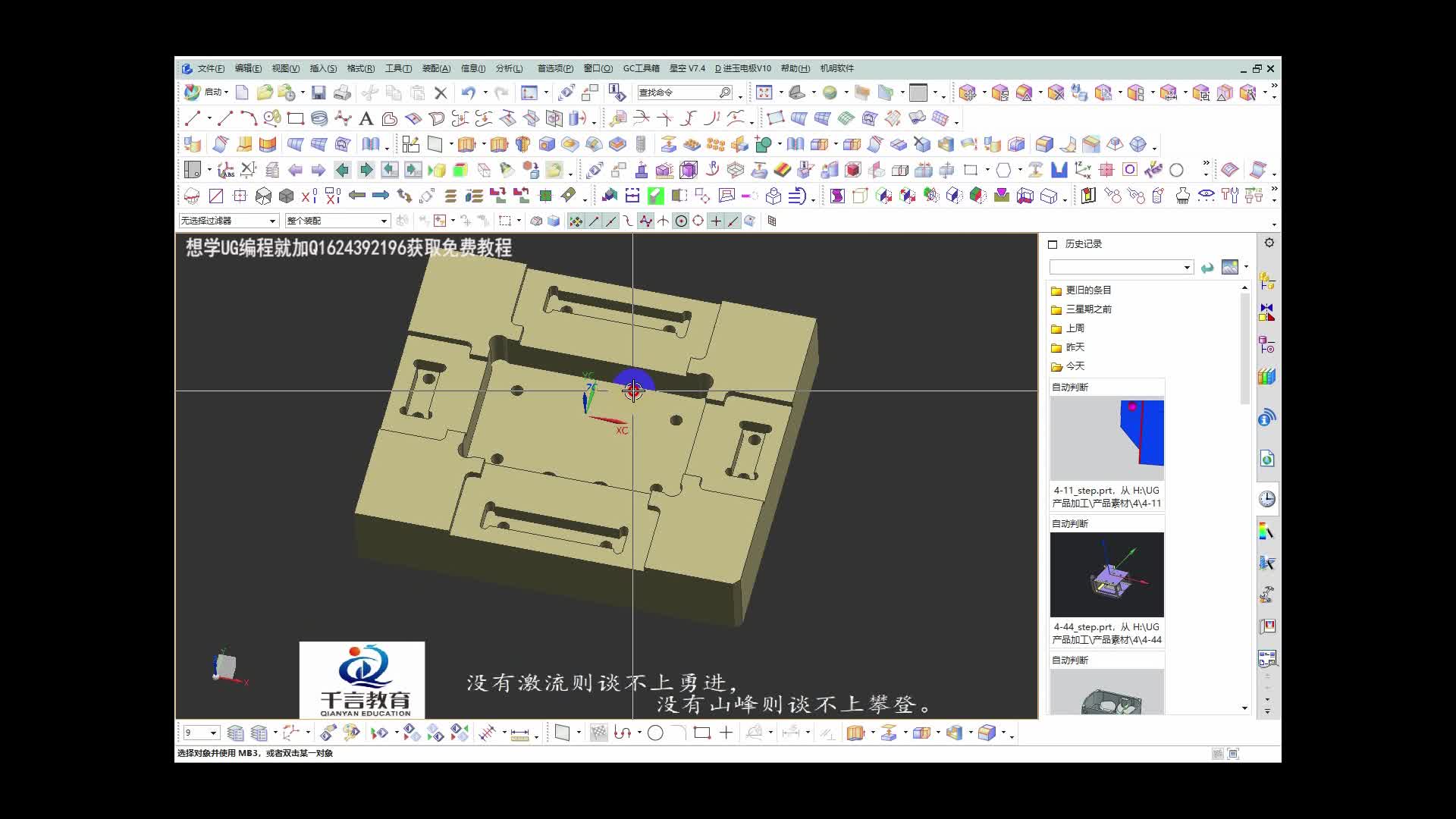Click the 4-44_step.prt history thumbnail

1106,575
